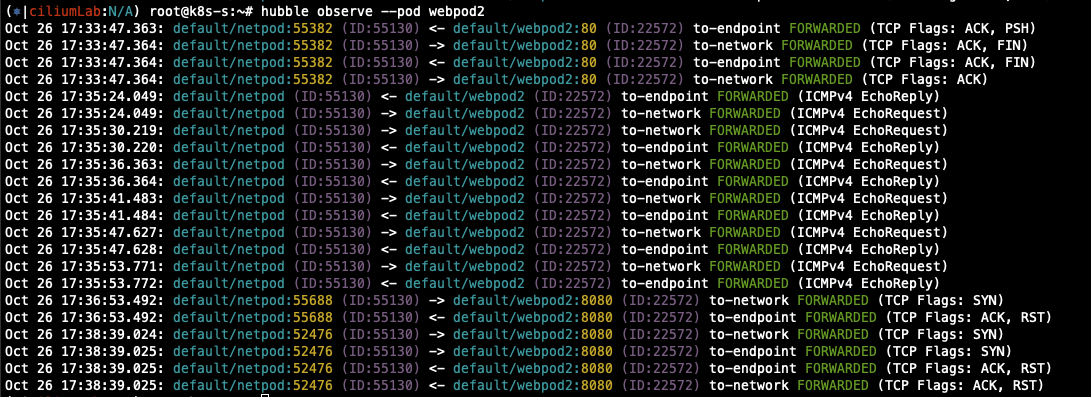Click the 'hubble observe --pod webpod2' command text
This screenshot has height=397, width=1091.
click(x=373, y=12)
